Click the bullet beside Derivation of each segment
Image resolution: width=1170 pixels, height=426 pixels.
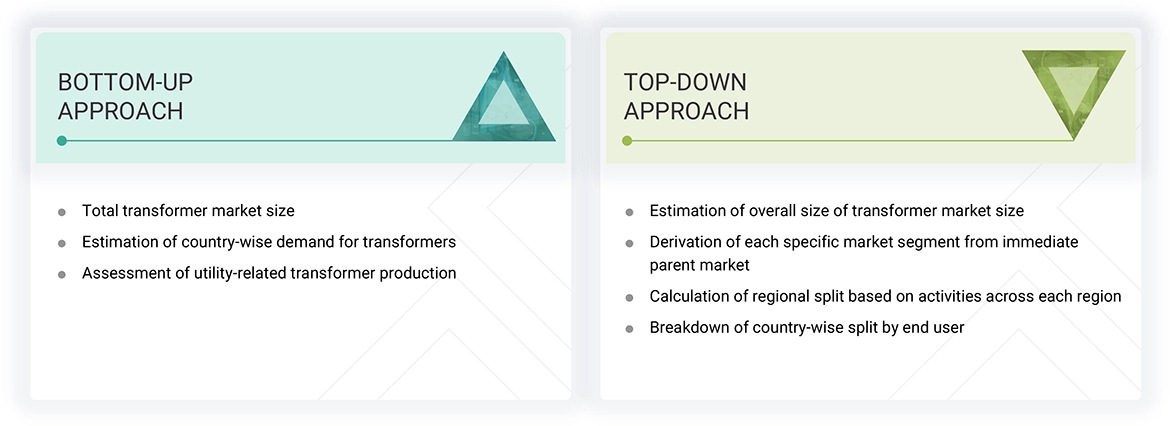629,243
